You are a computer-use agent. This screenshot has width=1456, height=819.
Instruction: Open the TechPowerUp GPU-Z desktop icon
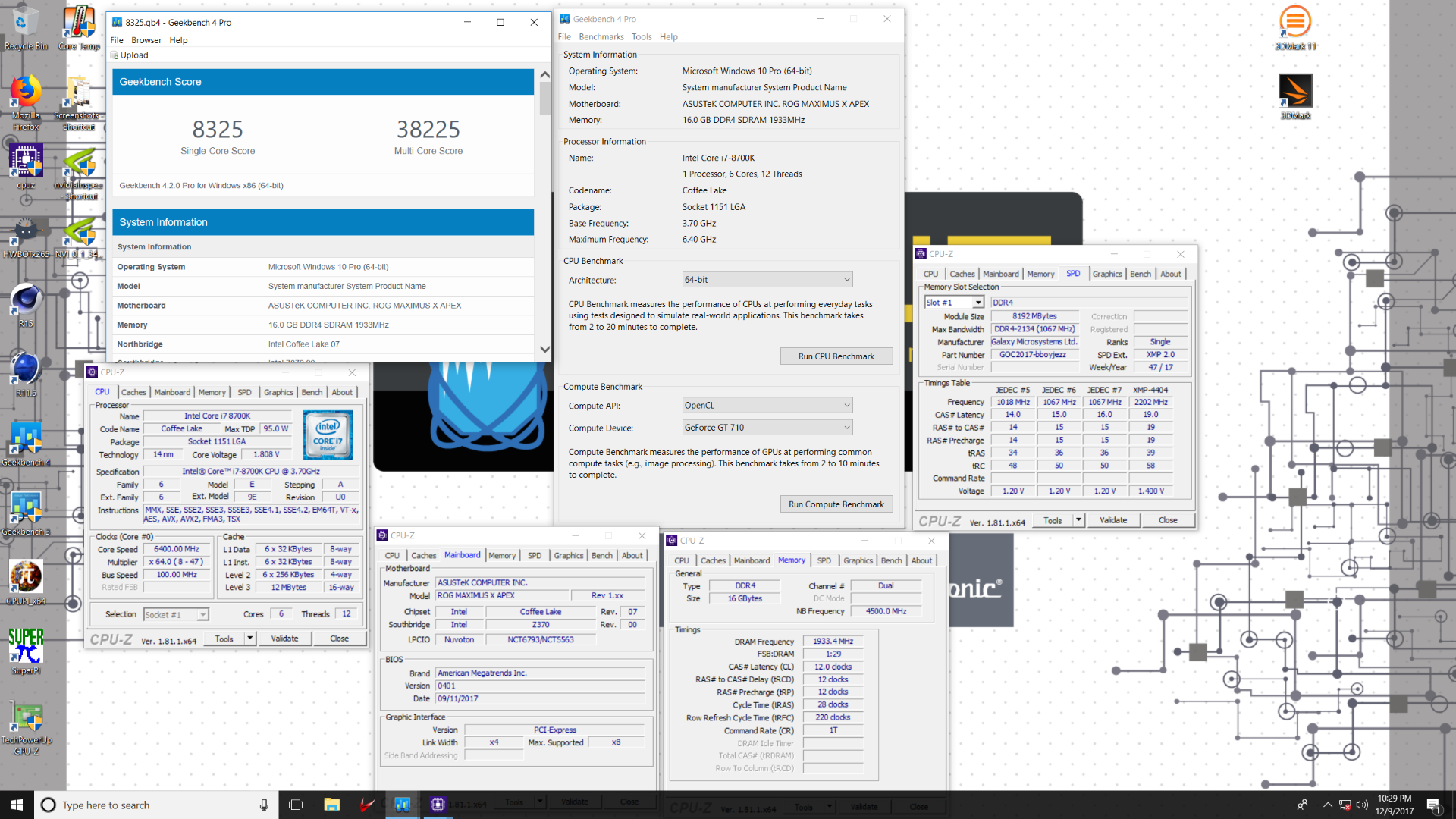25,728
